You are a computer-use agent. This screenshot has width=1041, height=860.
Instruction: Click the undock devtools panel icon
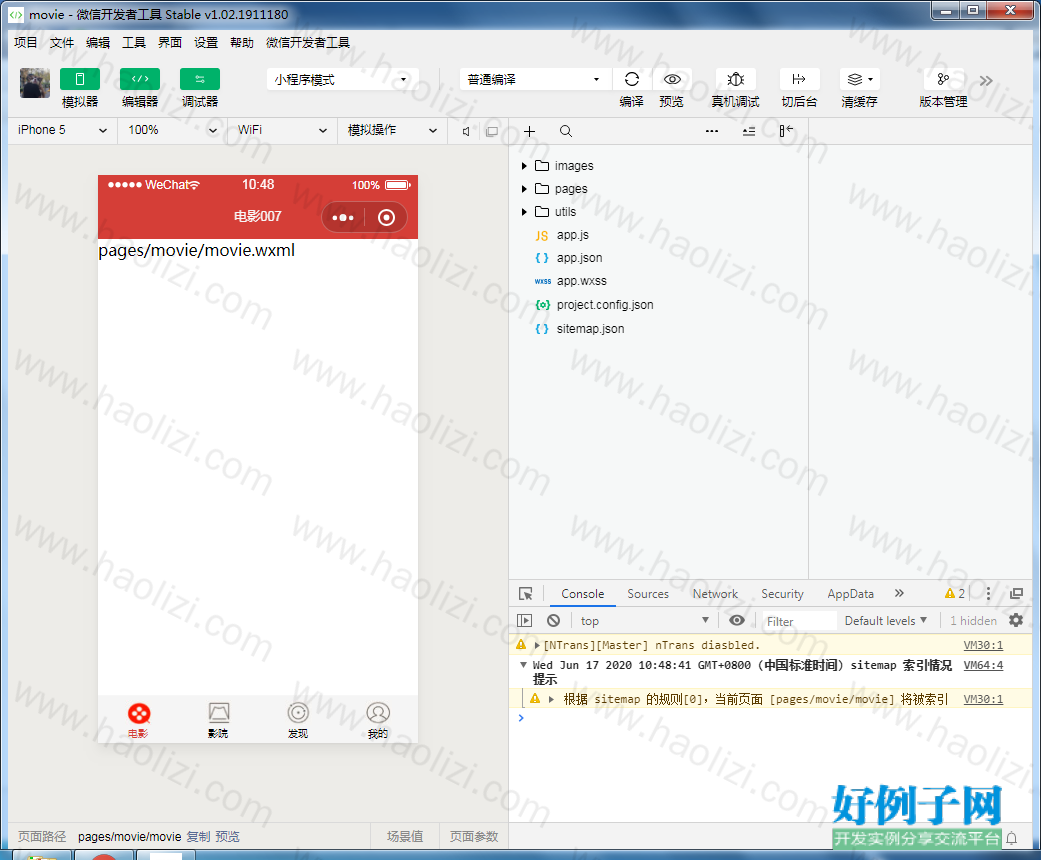pos(1016,594)
